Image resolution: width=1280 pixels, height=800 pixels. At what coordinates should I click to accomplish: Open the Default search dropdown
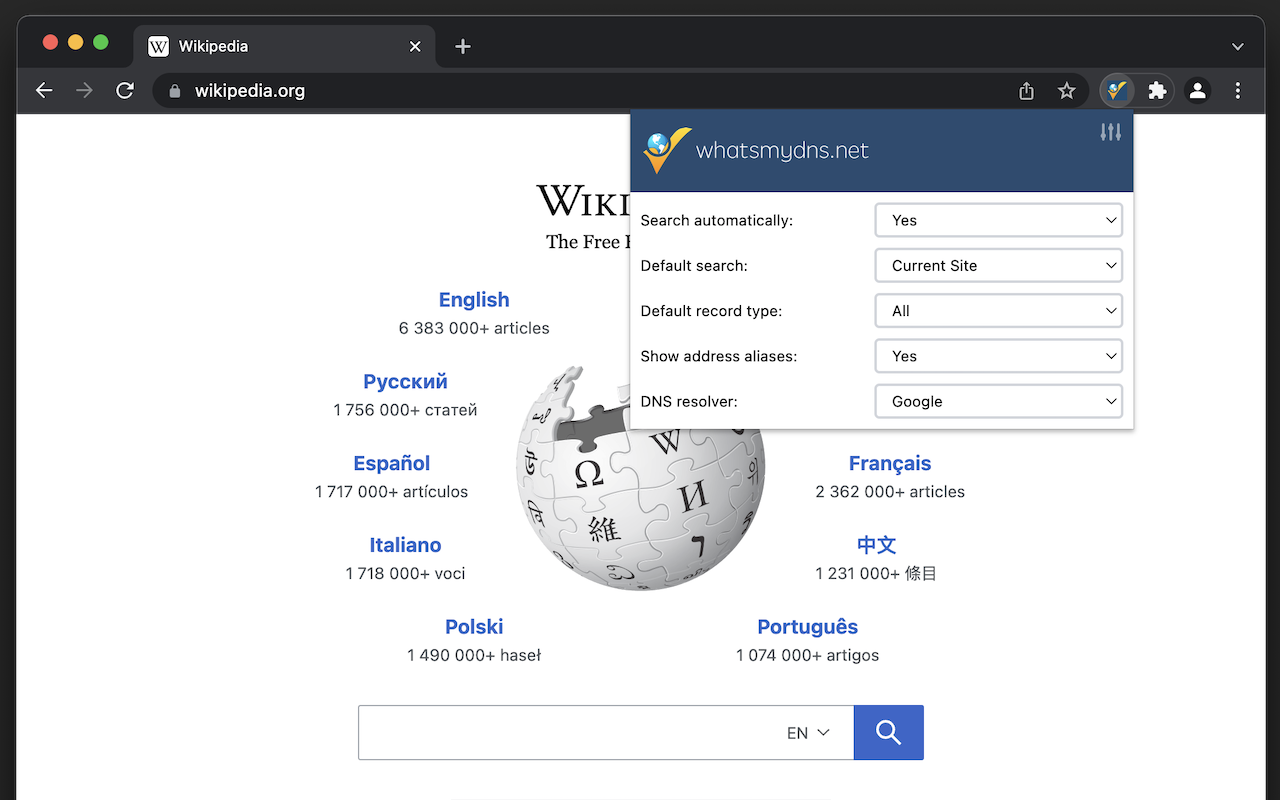(x=998, y=265)
